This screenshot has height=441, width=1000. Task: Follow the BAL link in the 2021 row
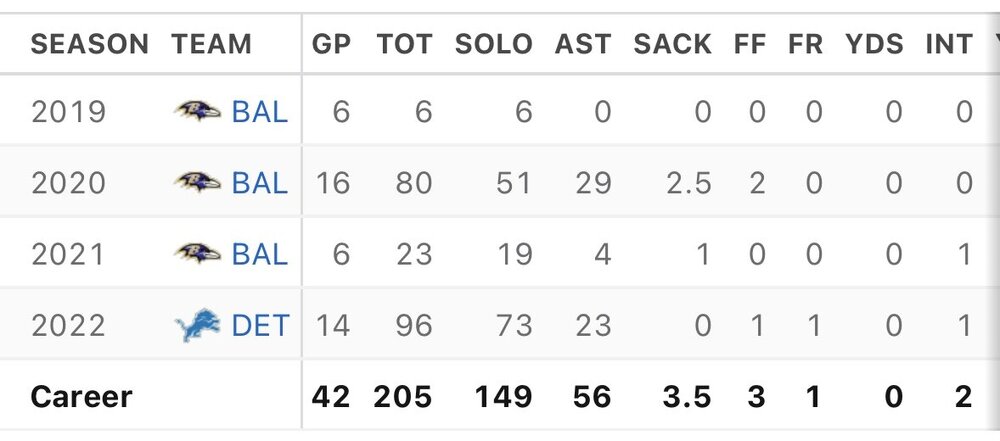[260, 254]
